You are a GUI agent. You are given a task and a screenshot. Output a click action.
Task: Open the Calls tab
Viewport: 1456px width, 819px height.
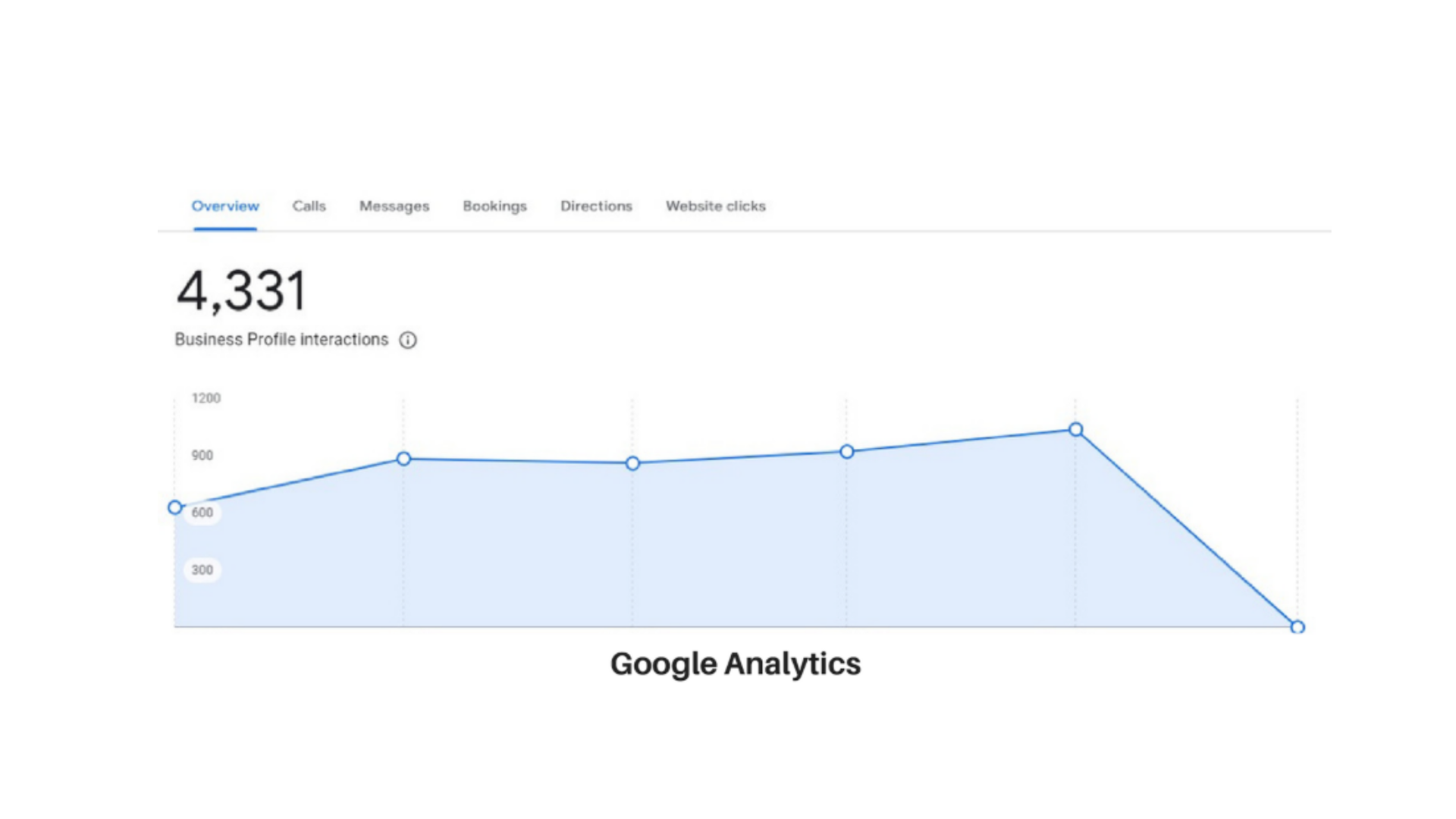[309, 206]
